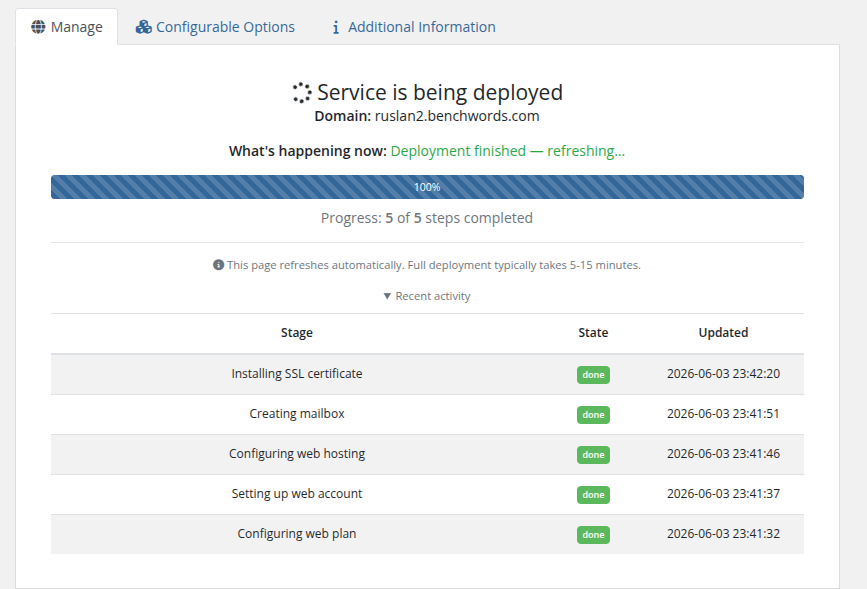Click done badge for Configuring web plan
Viewport: 867px width, 589px height.
click(x=593, y=535)
